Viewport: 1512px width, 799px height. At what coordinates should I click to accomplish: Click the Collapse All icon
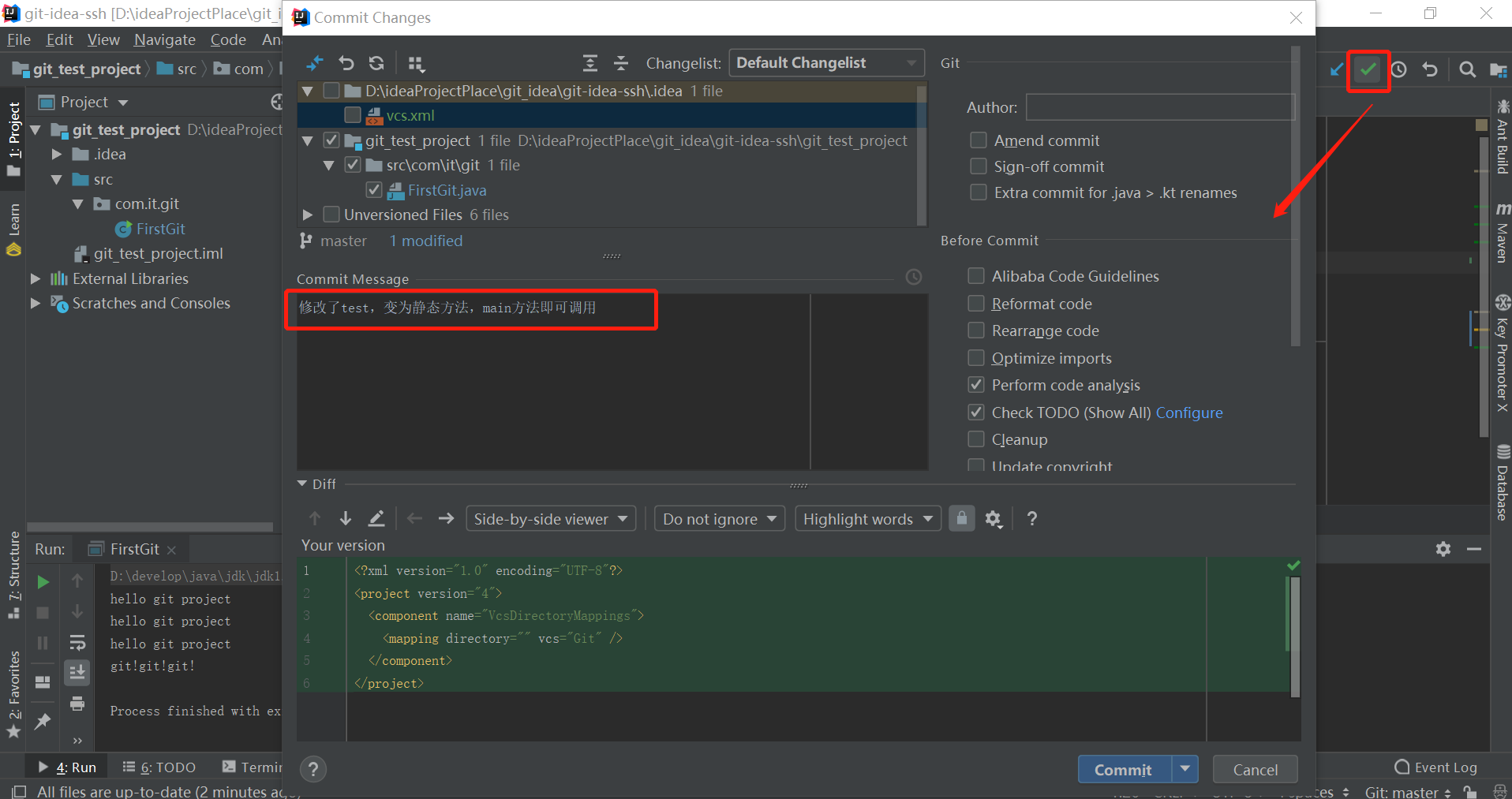tap(621, 63)
